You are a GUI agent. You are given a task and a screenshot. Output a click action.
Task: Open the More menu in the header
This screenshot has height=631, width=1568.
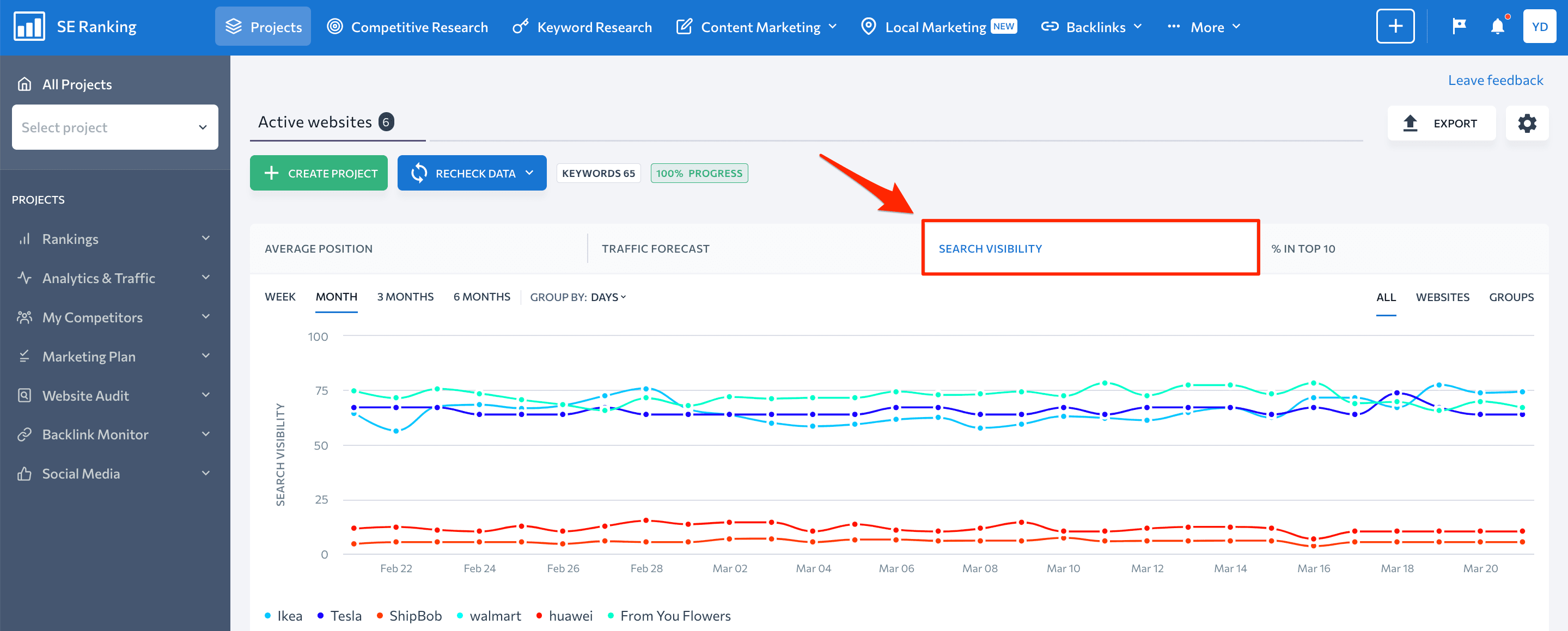(x=1204, y=27)
